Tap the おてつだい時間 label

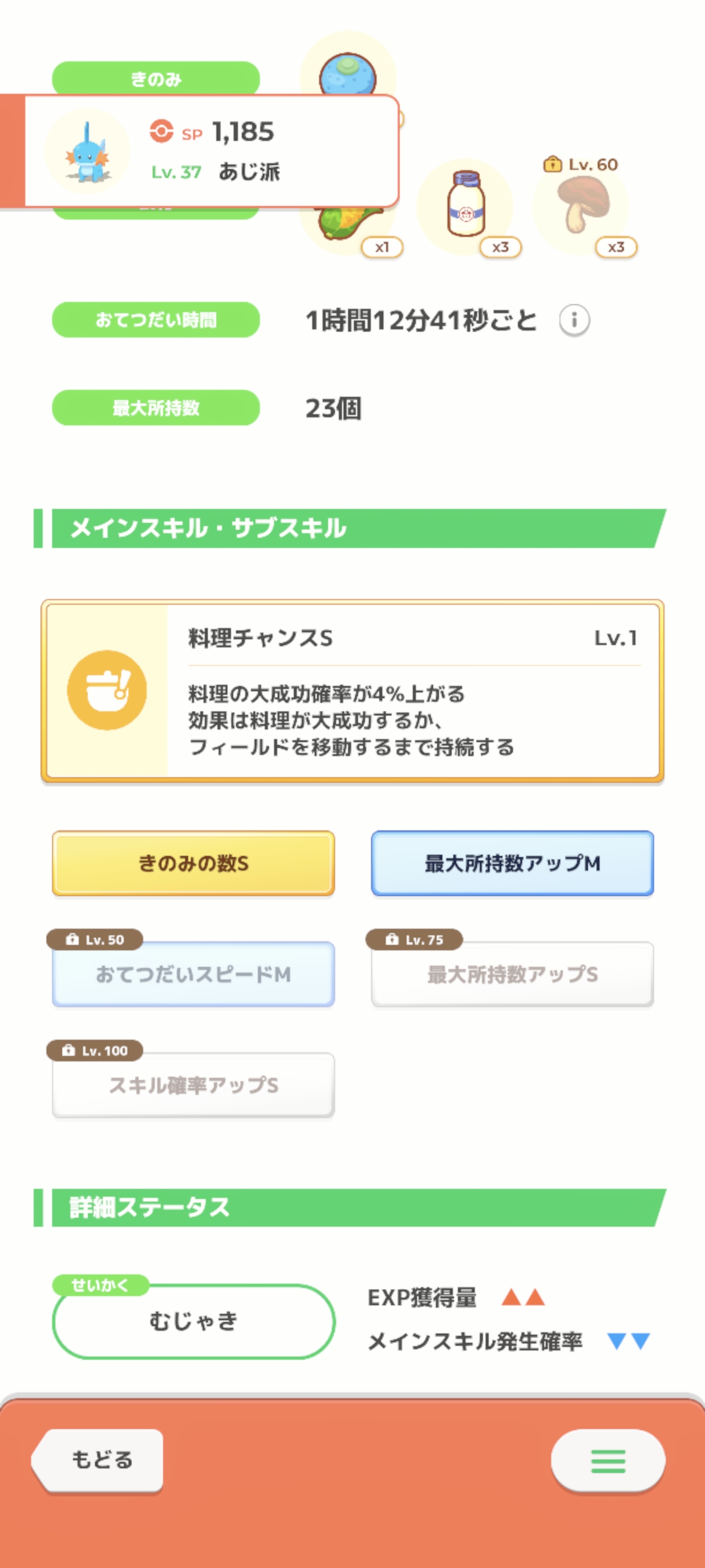[x=155, y=320]
